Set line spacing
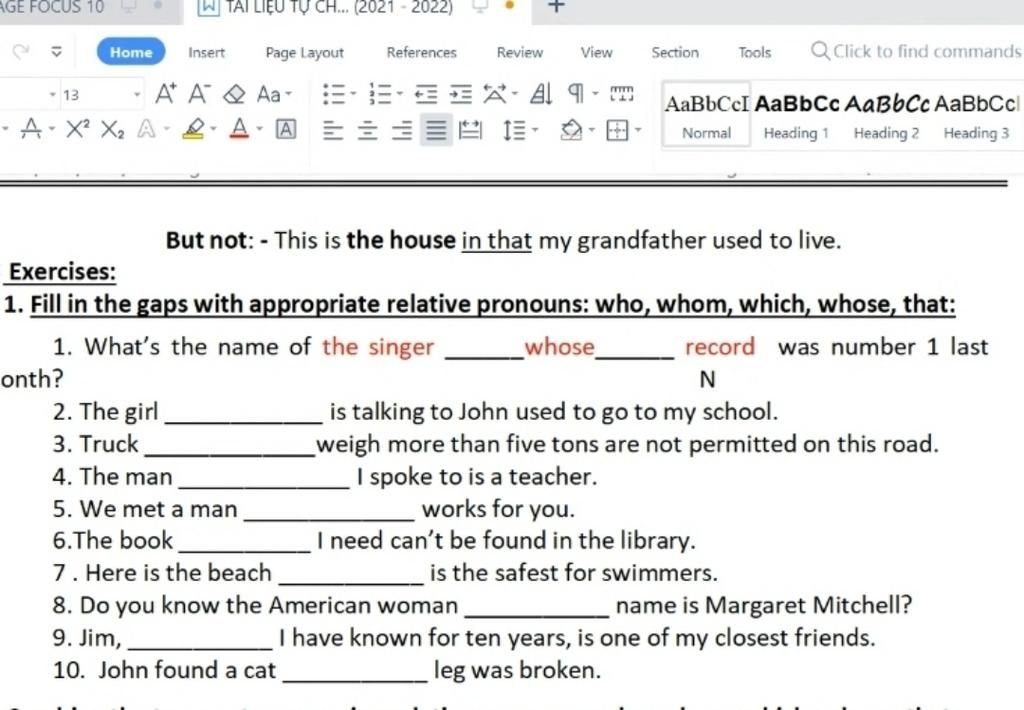This screenshot has height=710, width=1024. pos(515,130)
